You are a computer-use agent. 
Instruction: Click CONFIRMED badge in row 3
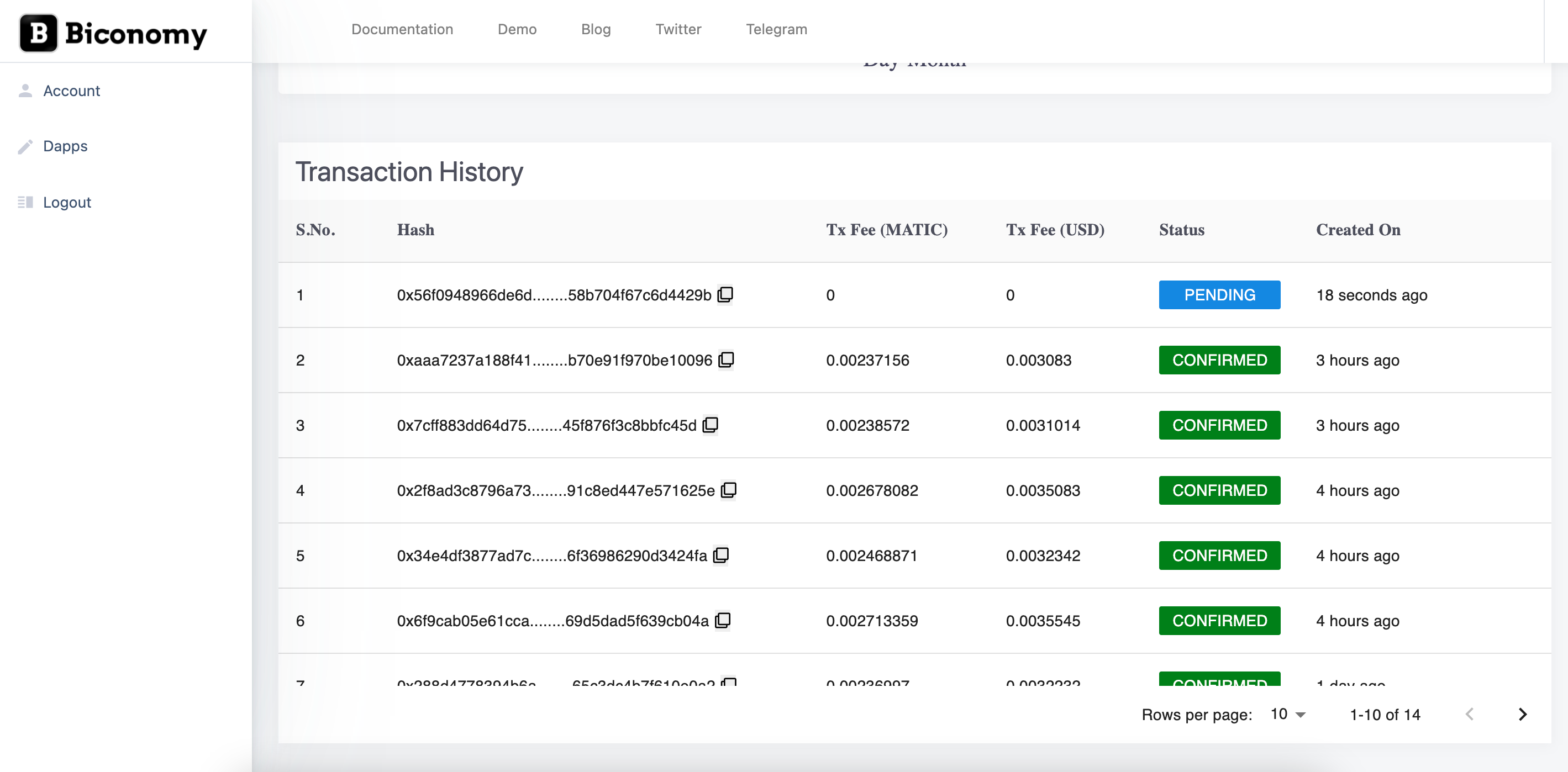(1219, 425)
